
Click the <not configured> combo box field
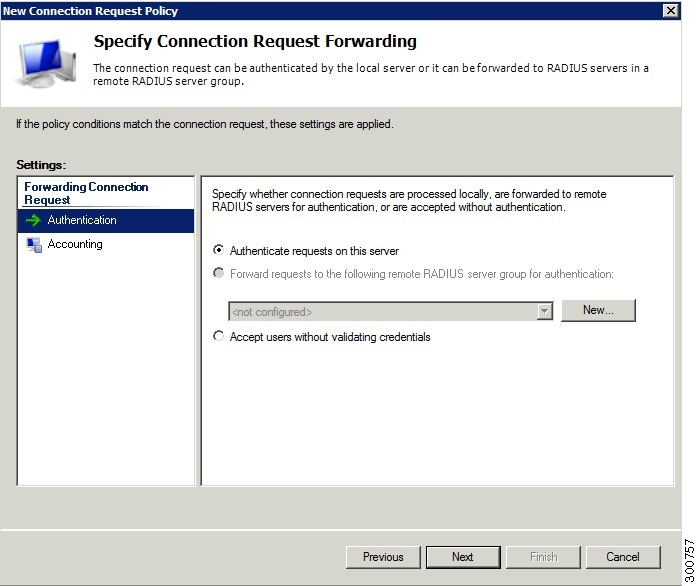point(391,312)
